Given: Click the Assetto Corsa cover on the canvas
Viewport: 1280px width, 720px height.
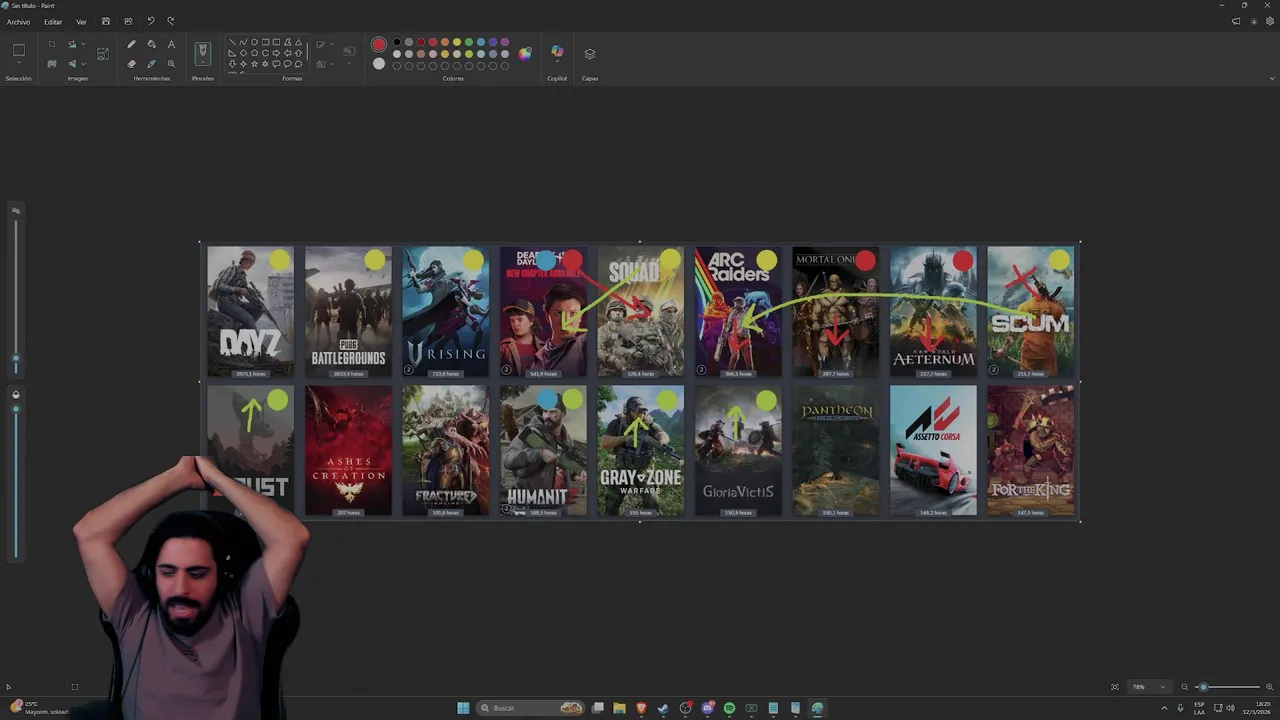Looking at the screenshot, I should click(933, 450).
